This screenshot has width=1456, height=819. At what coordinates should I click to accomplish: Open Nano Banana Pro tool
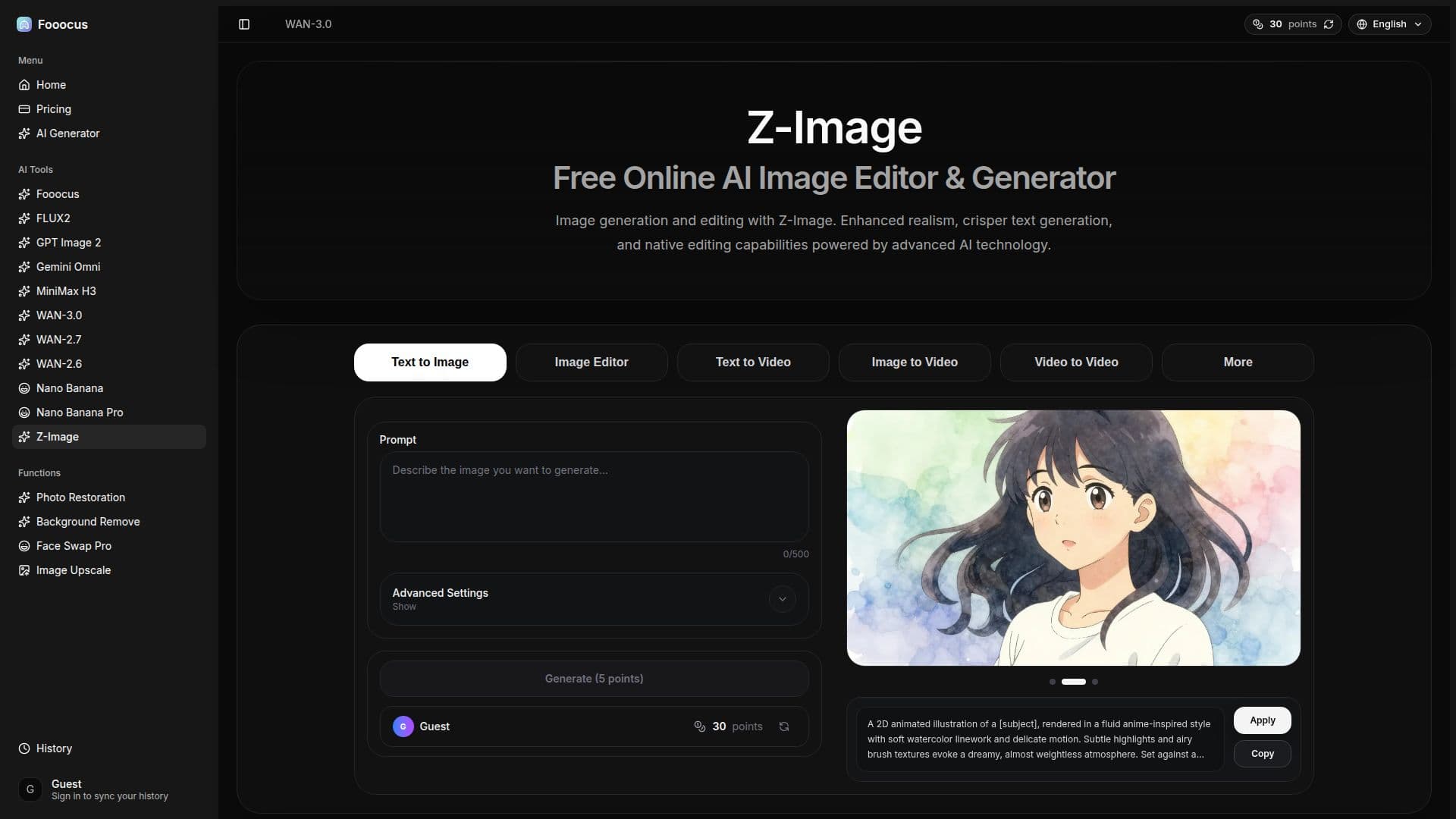point(109,413)
